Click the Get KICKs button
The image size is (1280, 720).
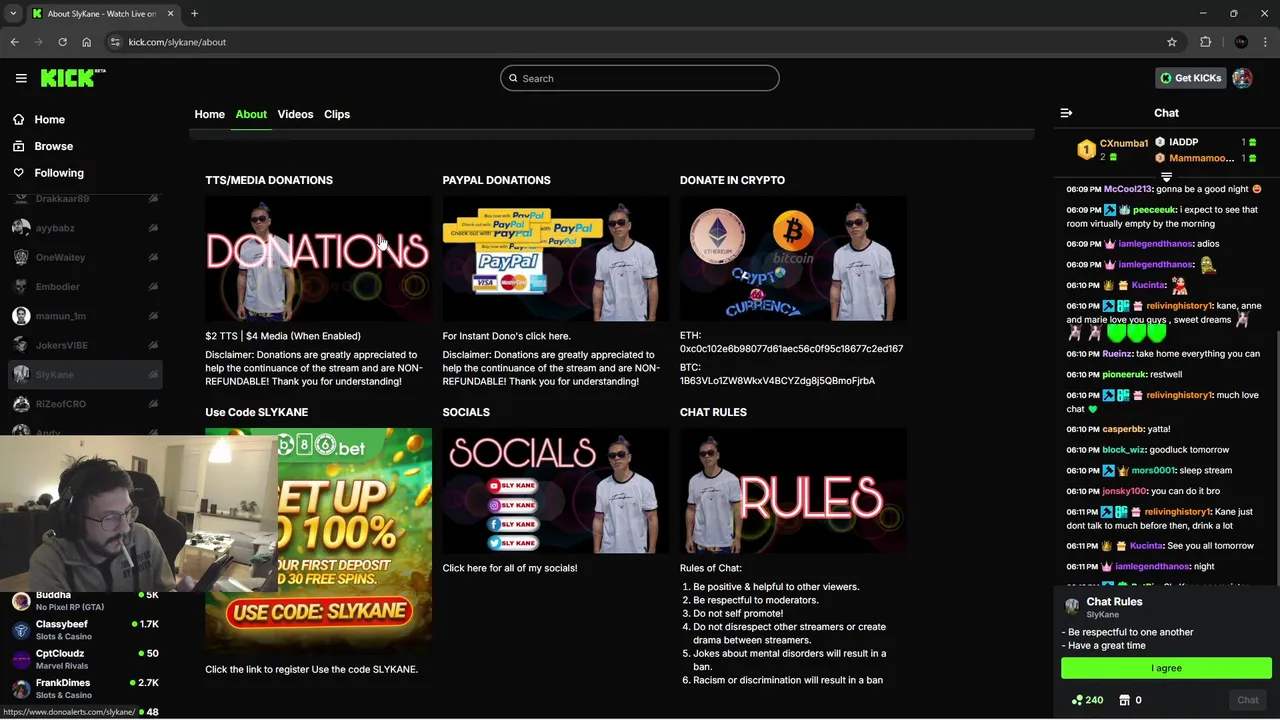[1189, 78]
